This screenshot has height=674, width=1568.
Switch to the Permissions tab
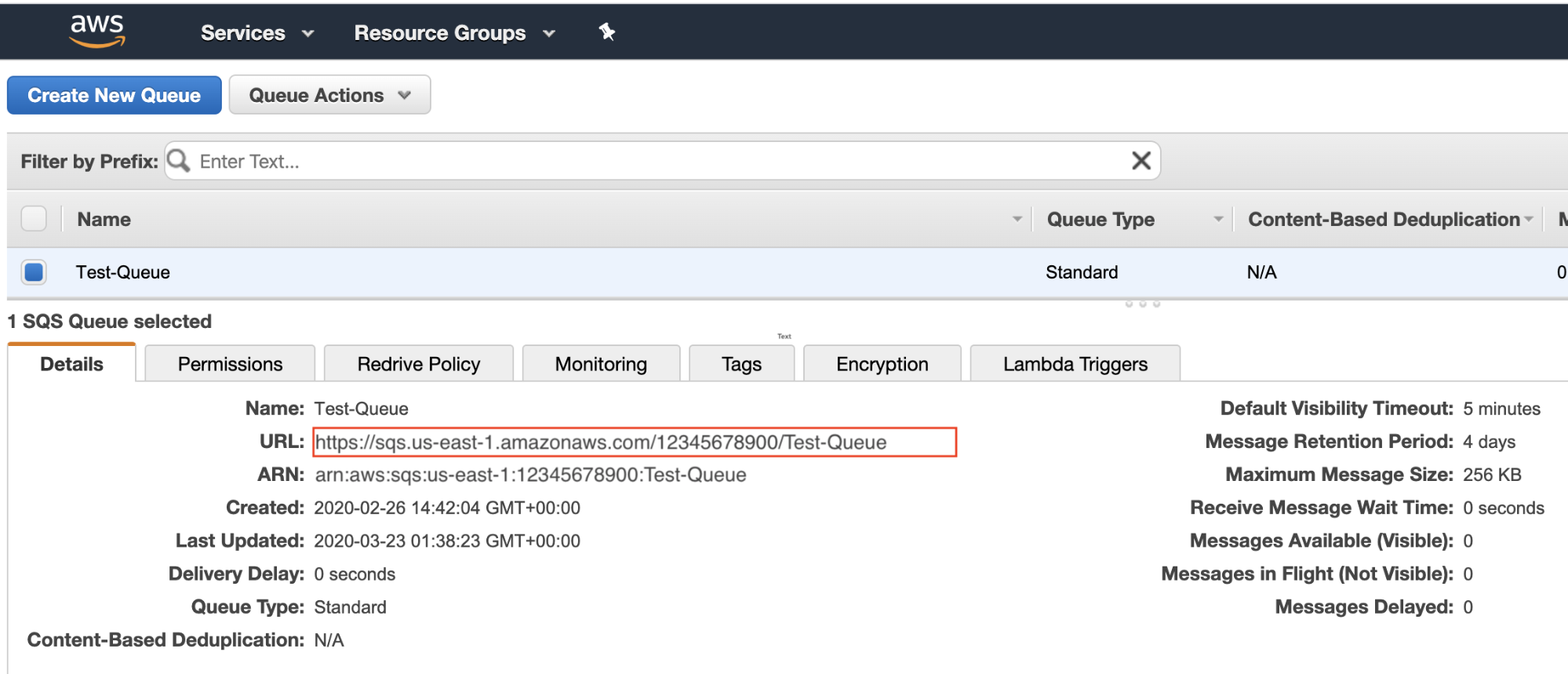coord(230,364)
